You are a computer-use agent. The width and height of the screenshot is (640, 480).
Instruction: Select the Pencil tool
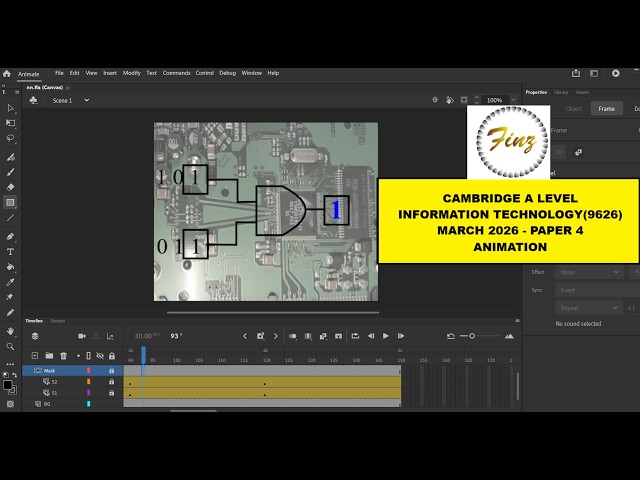(10, 313)
